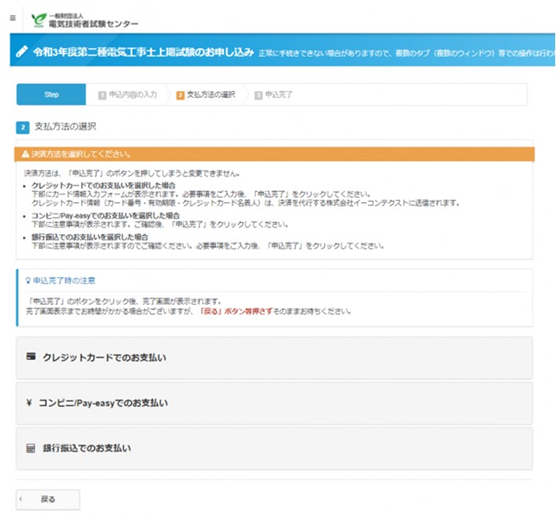Screen dimensions: 560x523
Task: Select step 3 申込完了
Action: click(274, 95)
